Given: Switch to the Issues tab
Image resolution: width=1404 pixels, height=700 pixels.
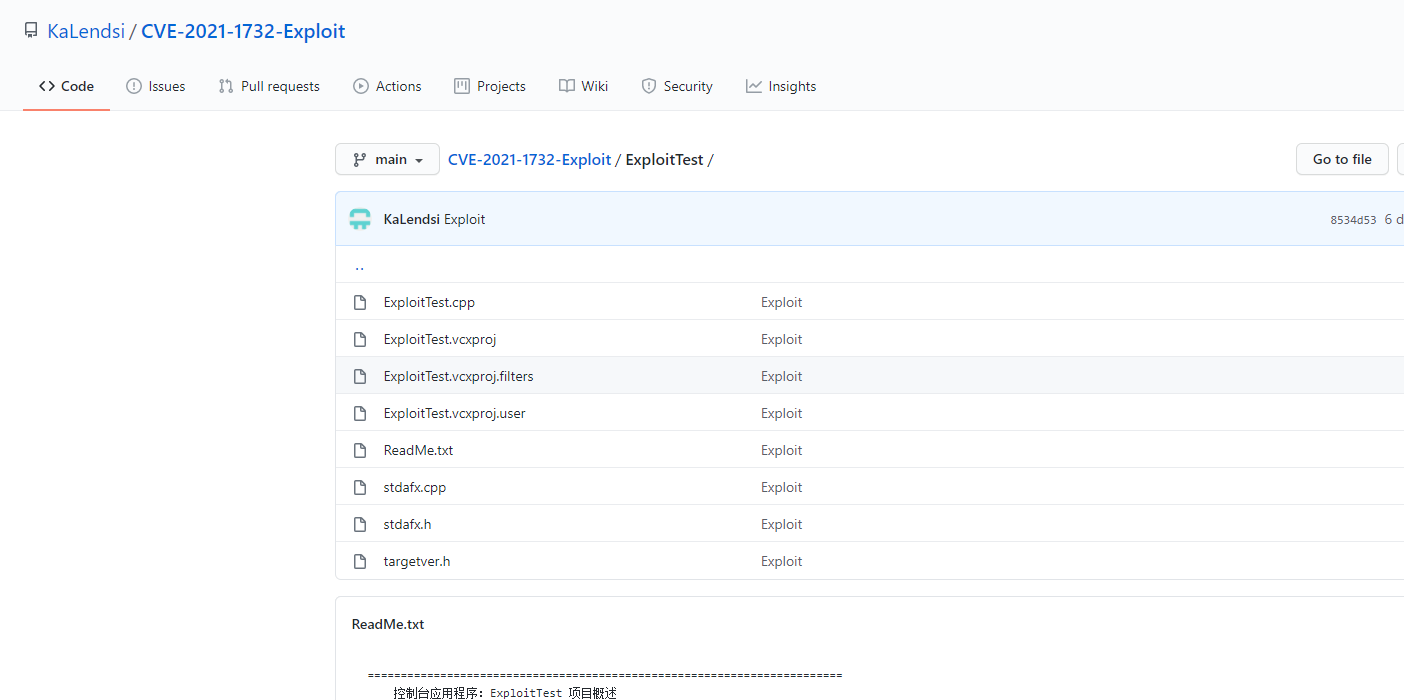Looking at the screenshot, I should [156, 86].
